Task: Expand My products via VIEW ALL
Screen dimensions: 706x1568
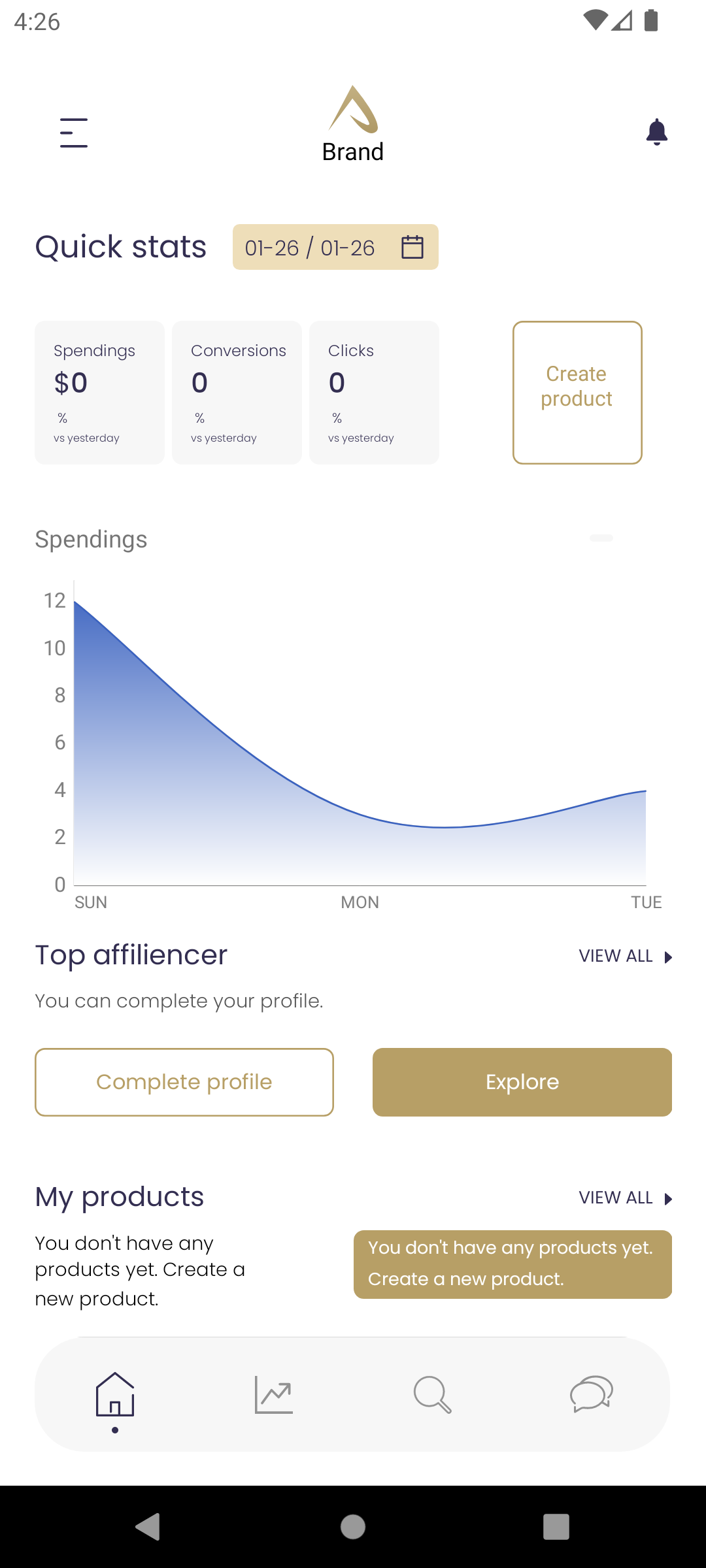Action: click(x=626, y=1198)
